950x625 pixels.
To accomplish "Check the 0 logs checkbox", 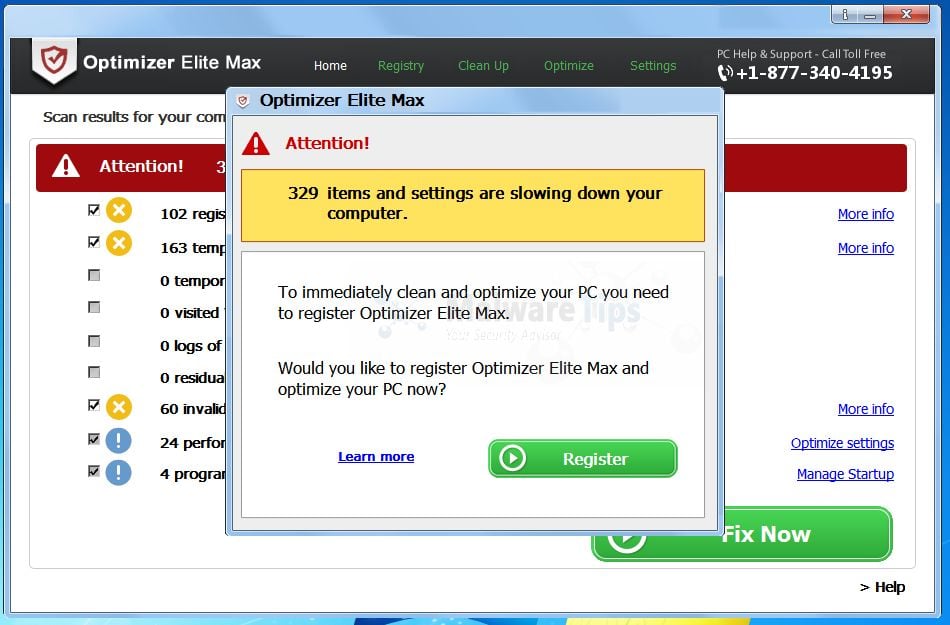I will click(x=94, y=341).
